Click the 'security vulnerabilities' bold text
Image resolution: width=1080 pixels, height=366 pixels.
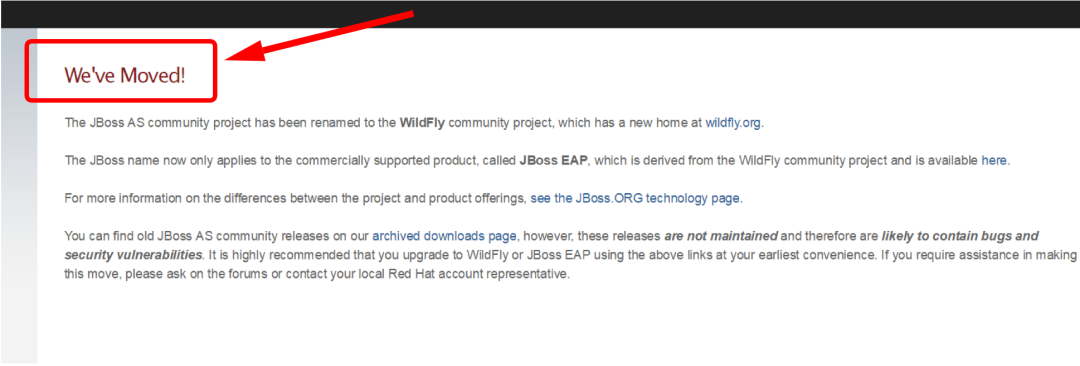coord(133,255)
